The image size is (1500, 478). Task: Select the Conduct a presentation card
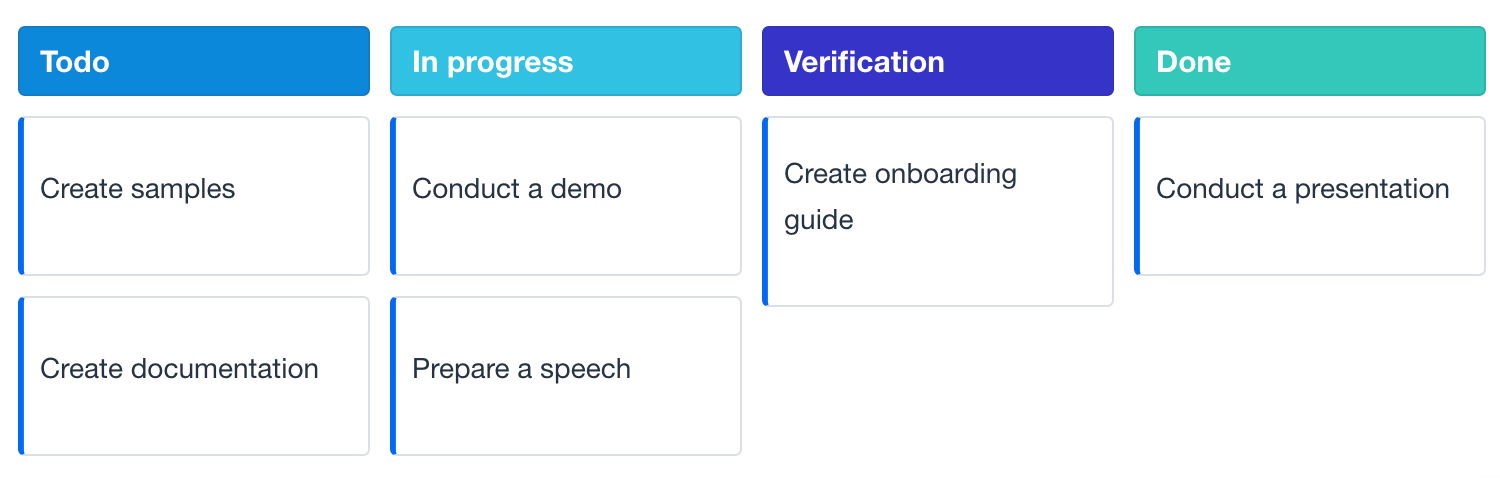tap(1310, 195)
